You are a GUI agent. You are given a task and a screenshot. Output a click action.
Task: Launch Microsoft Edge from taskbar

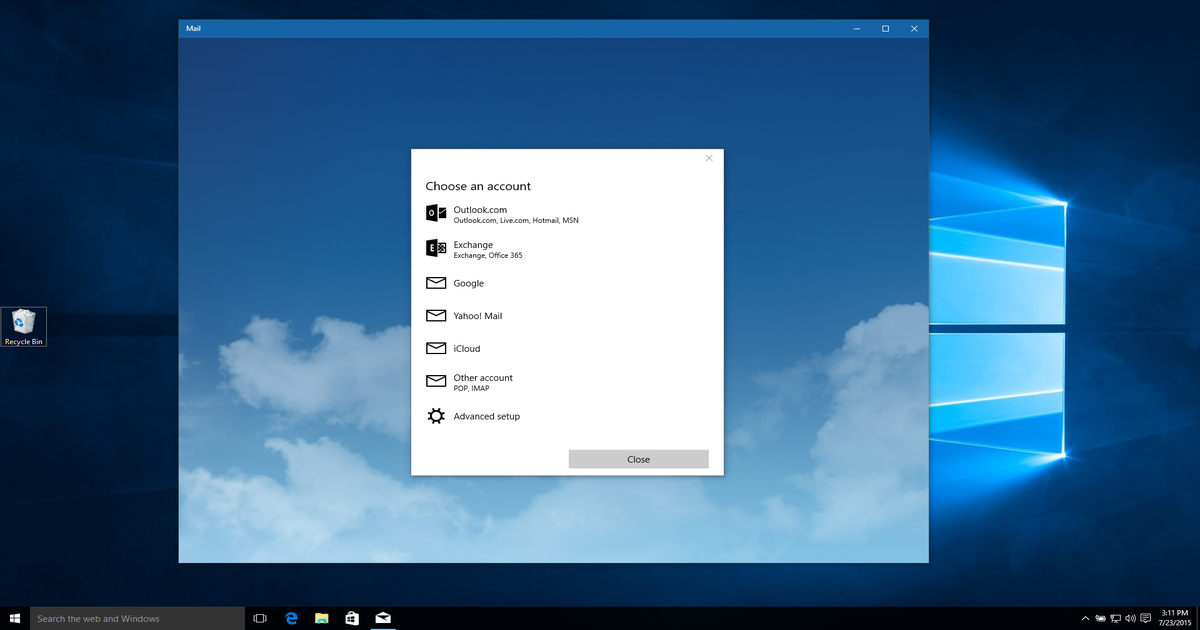[x=291, y=618]
